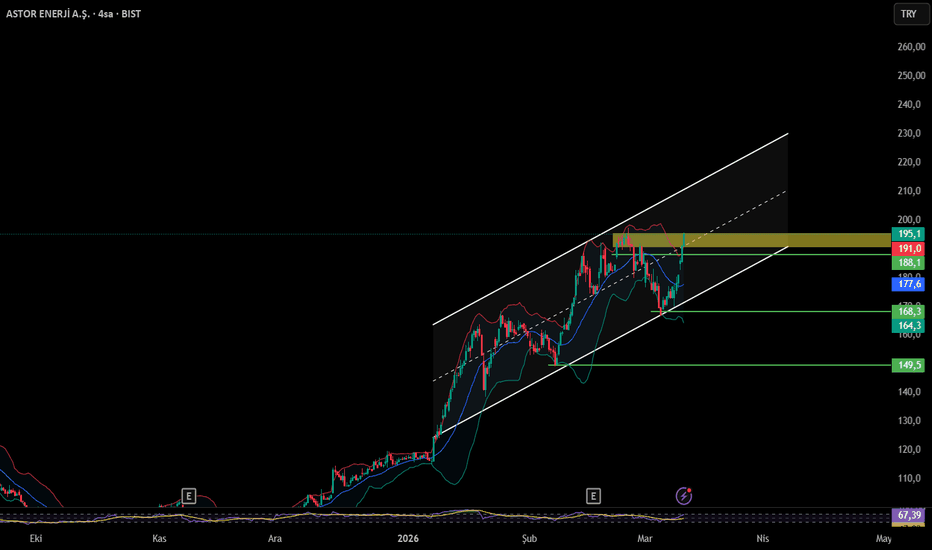Click the earnings E marker near Kas
Image resolution: width=932 pixels, height=550 pixels.
pos(188,496)
